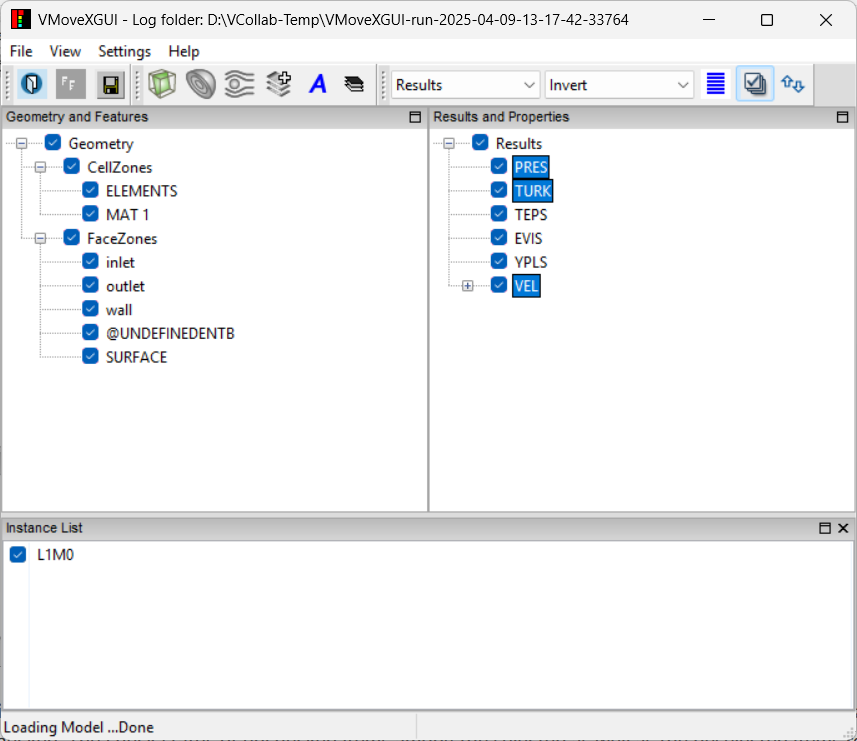Screen dimensions: 857x741
Task: Select the EVIS result label
Action: 529,238
